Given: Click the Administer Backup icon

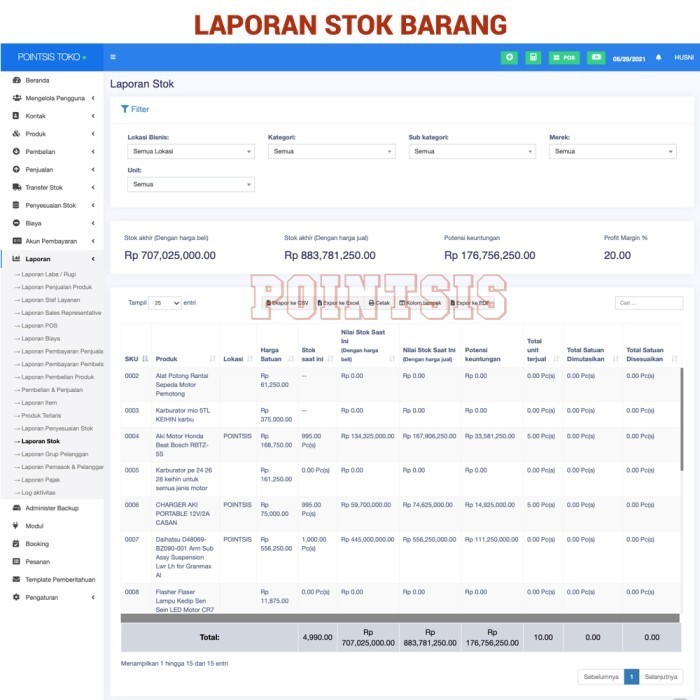Looking at the screenshot, I should (17, 508).
